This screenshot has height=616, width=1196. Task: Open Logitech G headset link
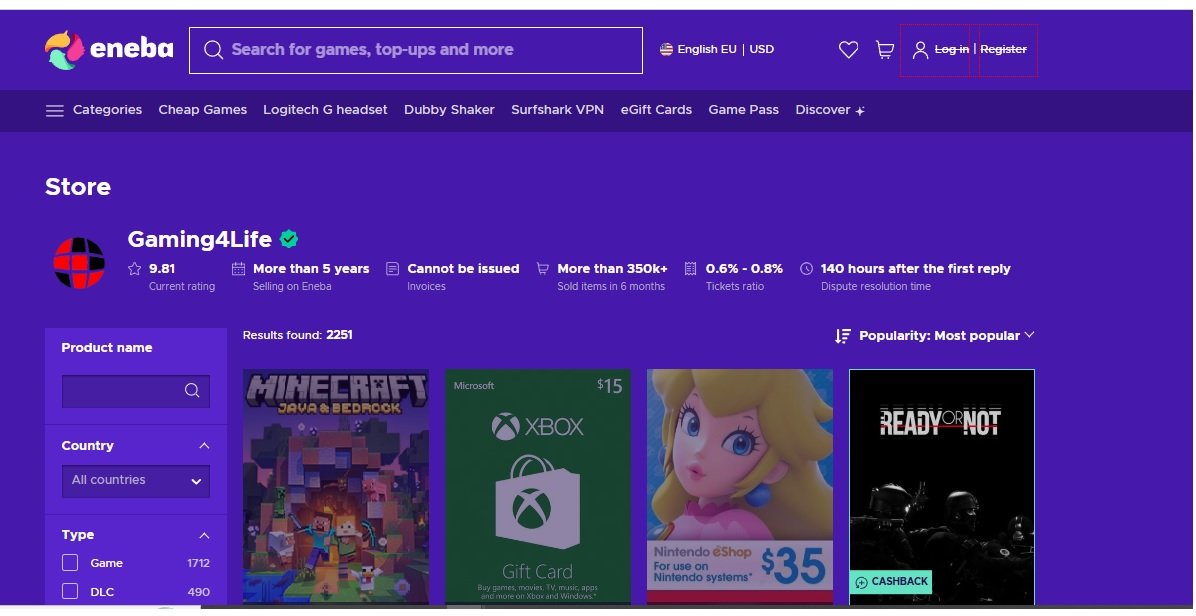[325, 110]
